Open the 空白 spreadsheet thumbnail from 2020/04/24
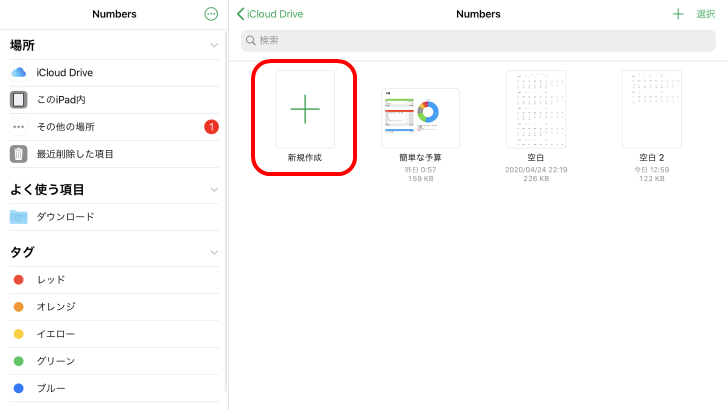Screen dimensions: 728x410 536,110
